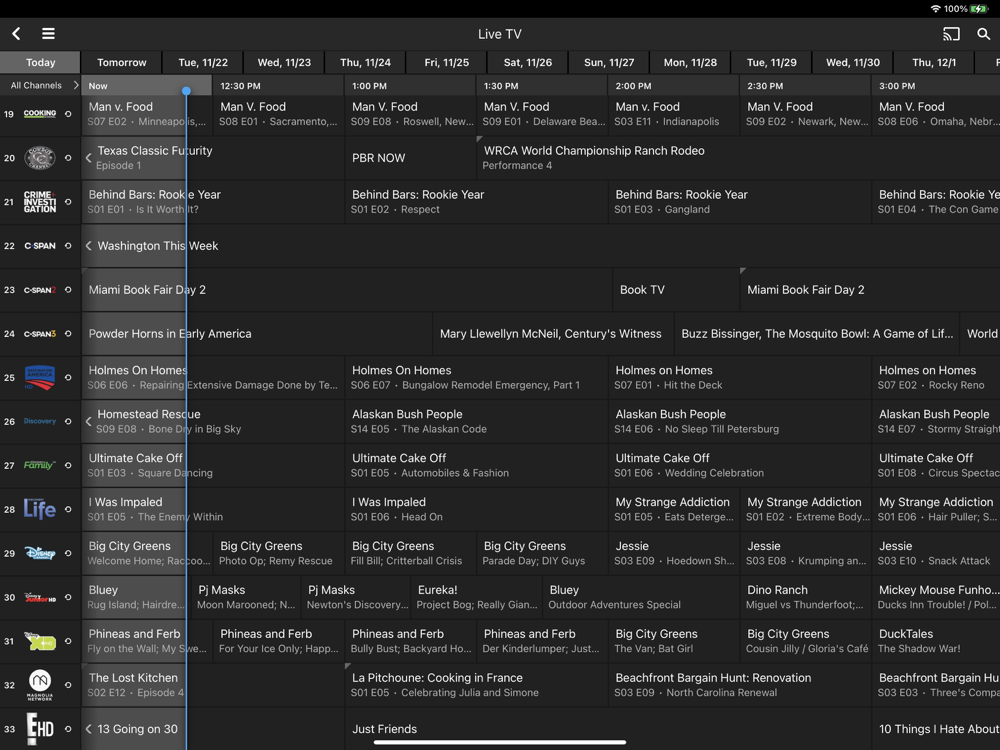Select the C-SPAN3 logo on channel 24
The image size is (1000, 750).
(x=40, y=334)
